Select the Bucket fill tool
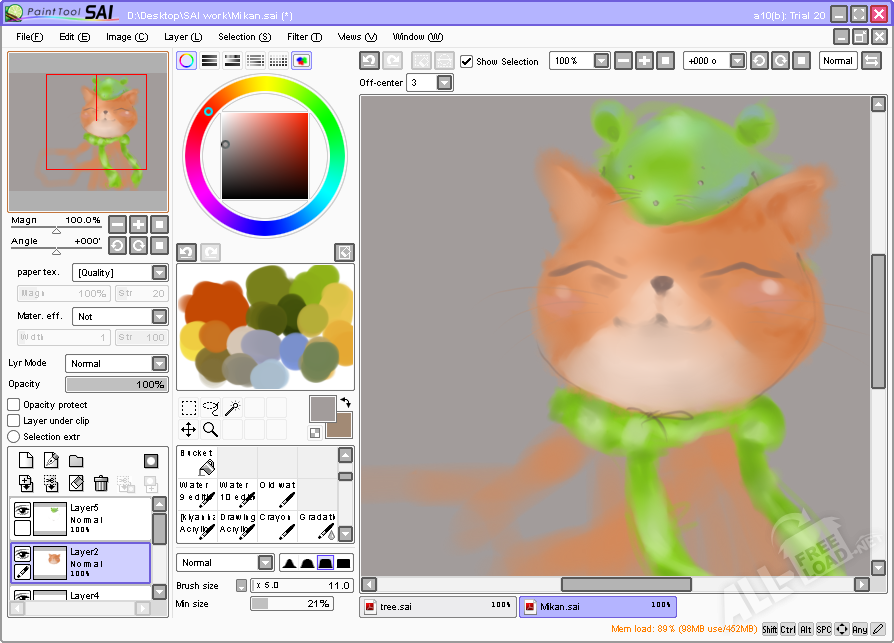The image size is (894, 643). (x=197, y=462)
